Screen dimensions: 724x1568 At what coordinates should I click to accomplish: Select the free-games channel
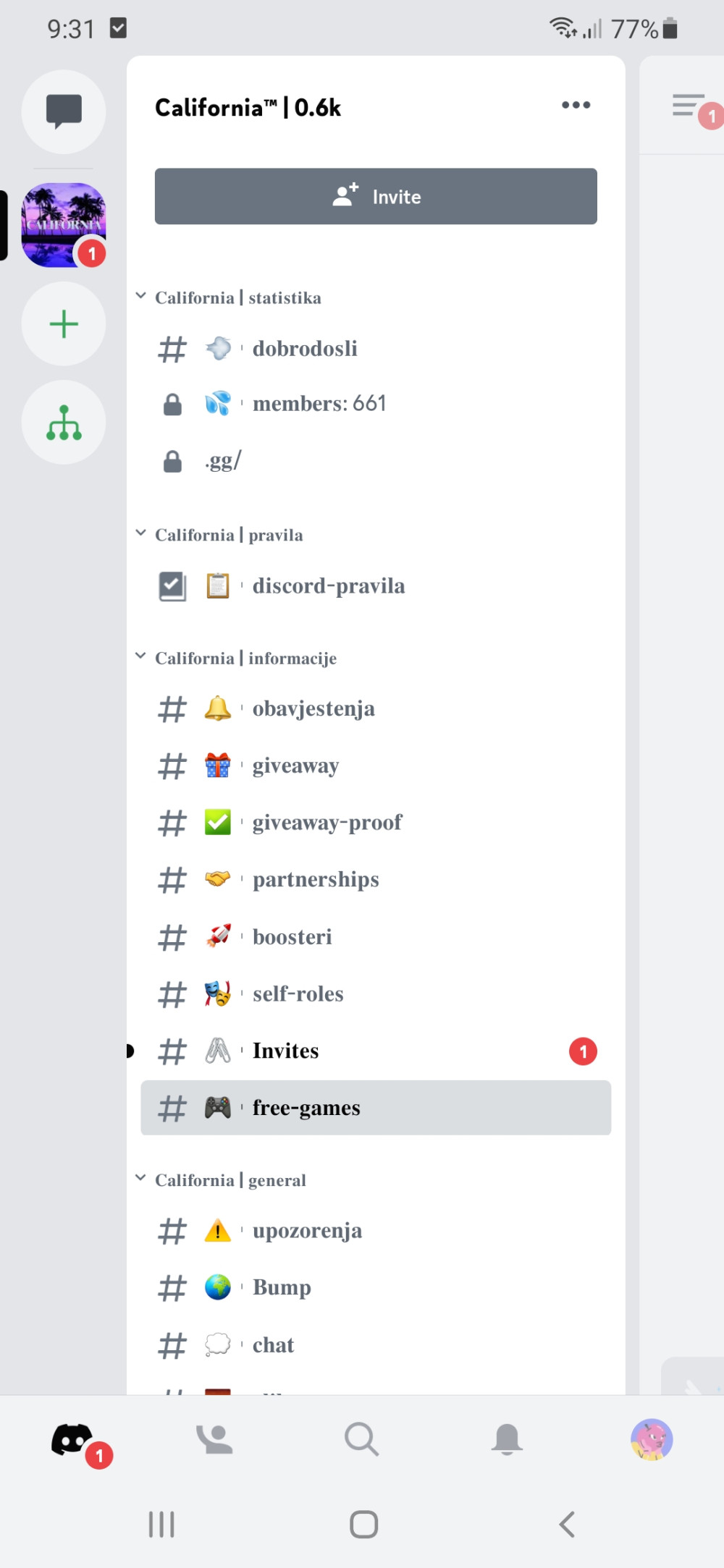(306, 1108)
